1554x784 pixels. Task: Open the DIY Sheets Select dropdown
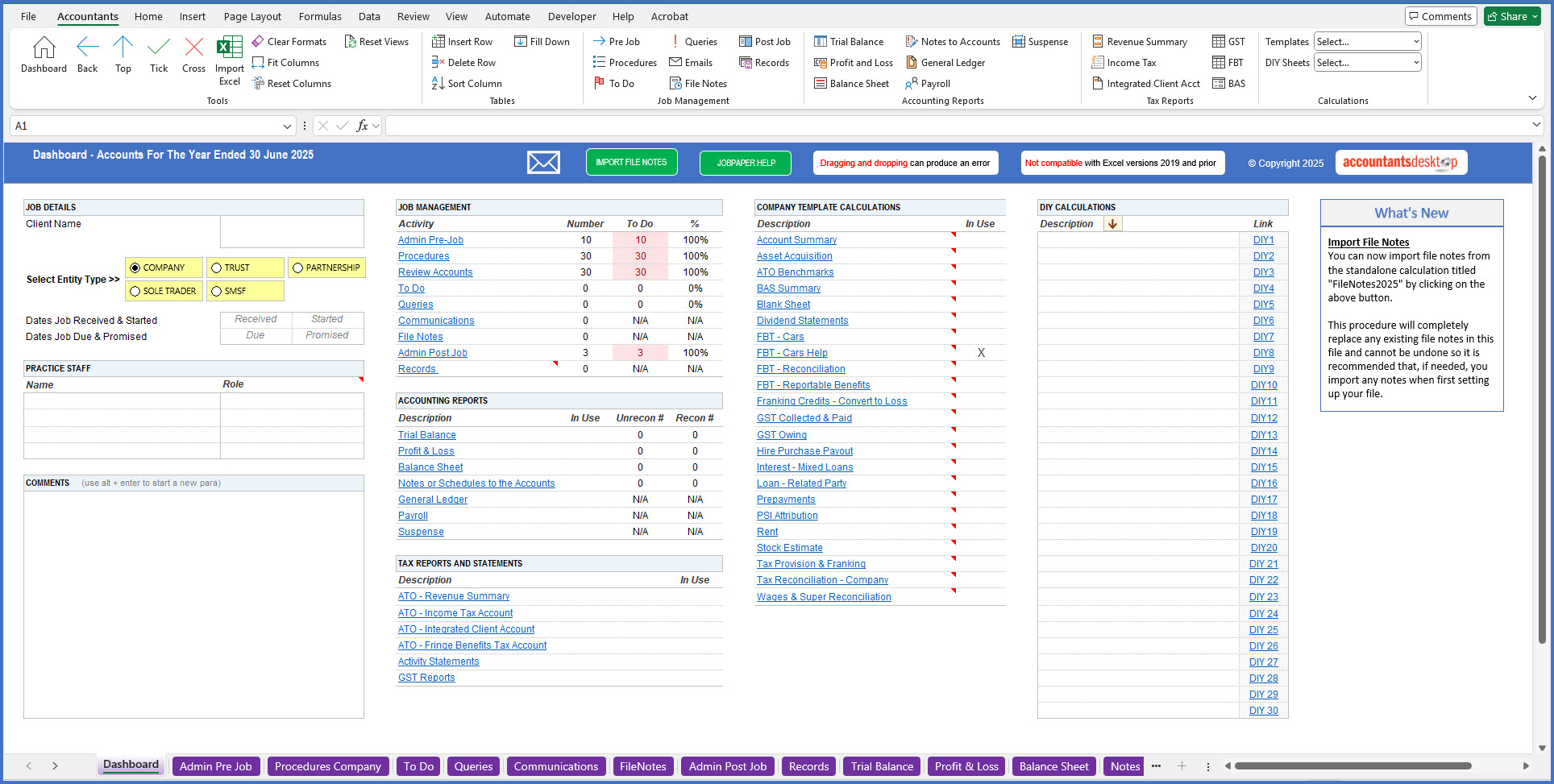click(1367, 62)
